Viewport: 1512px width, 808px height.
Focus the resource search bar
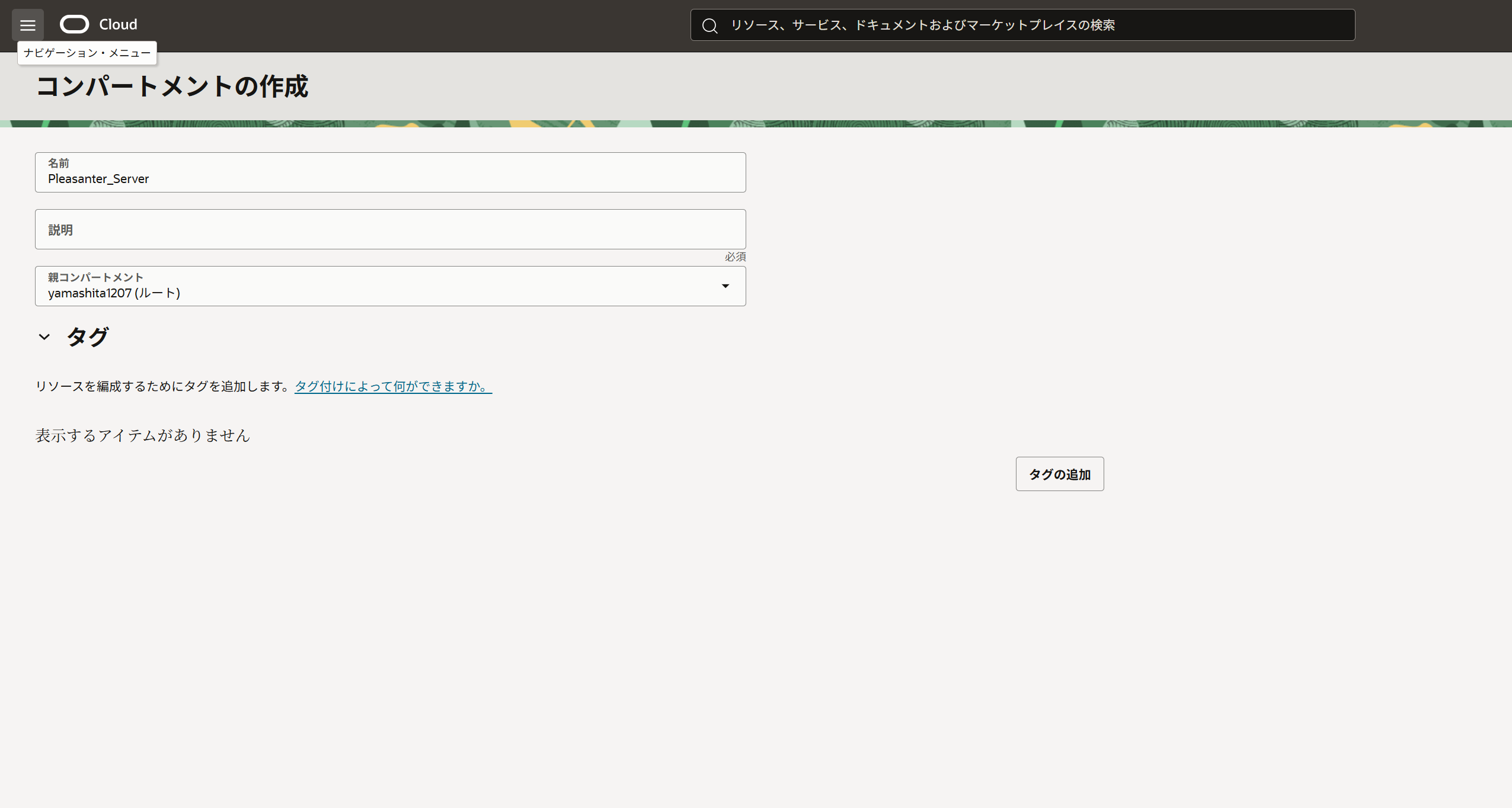[x=1022, y=25]
